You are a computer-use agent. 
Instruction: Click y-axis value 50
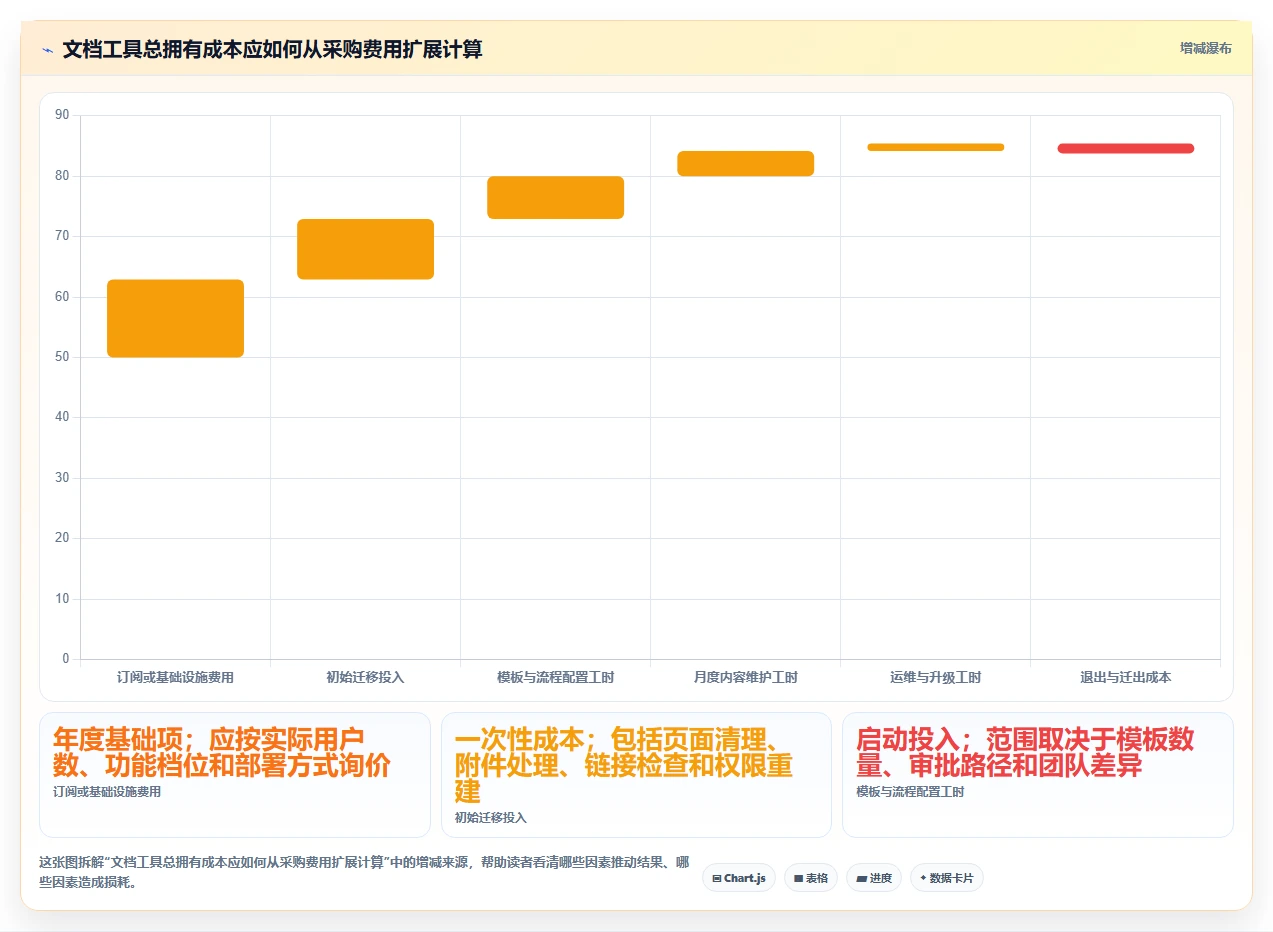point(62,357)
